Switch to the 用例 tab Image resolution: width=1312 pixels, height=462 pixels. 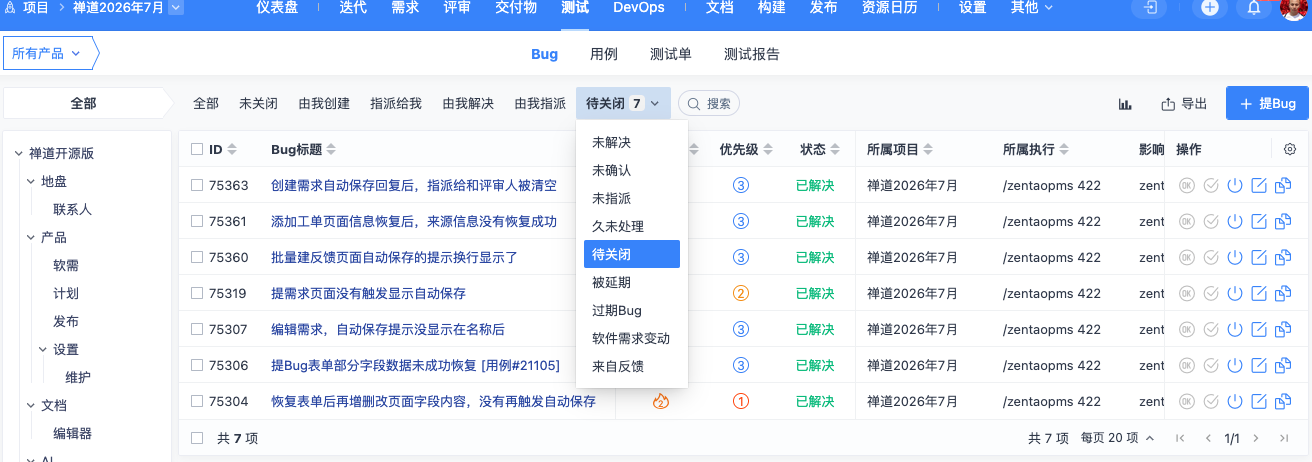[x=604, y=54]
